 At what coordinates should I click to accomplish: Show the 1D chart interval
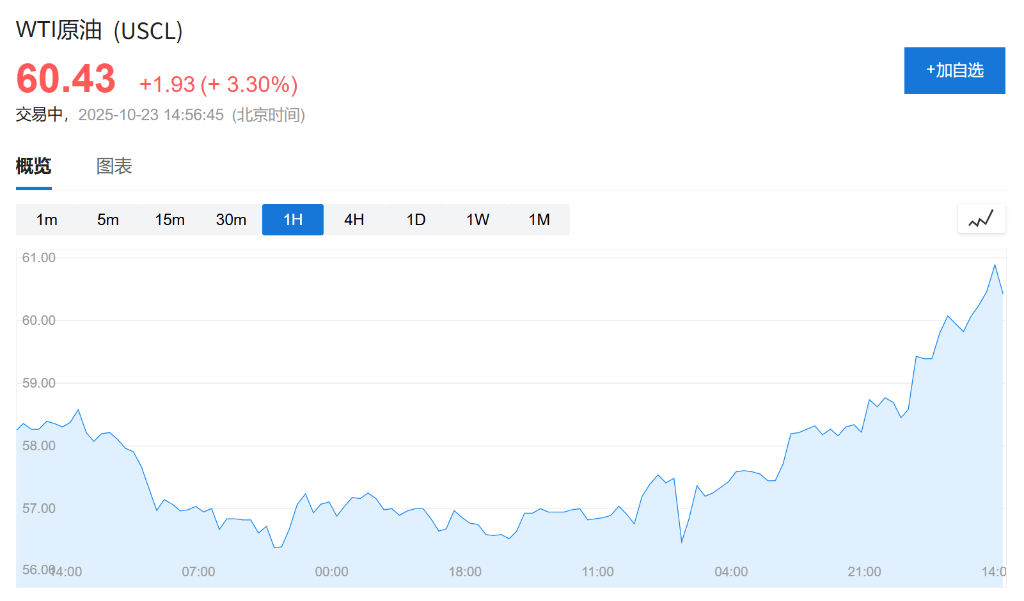(416, 220)
